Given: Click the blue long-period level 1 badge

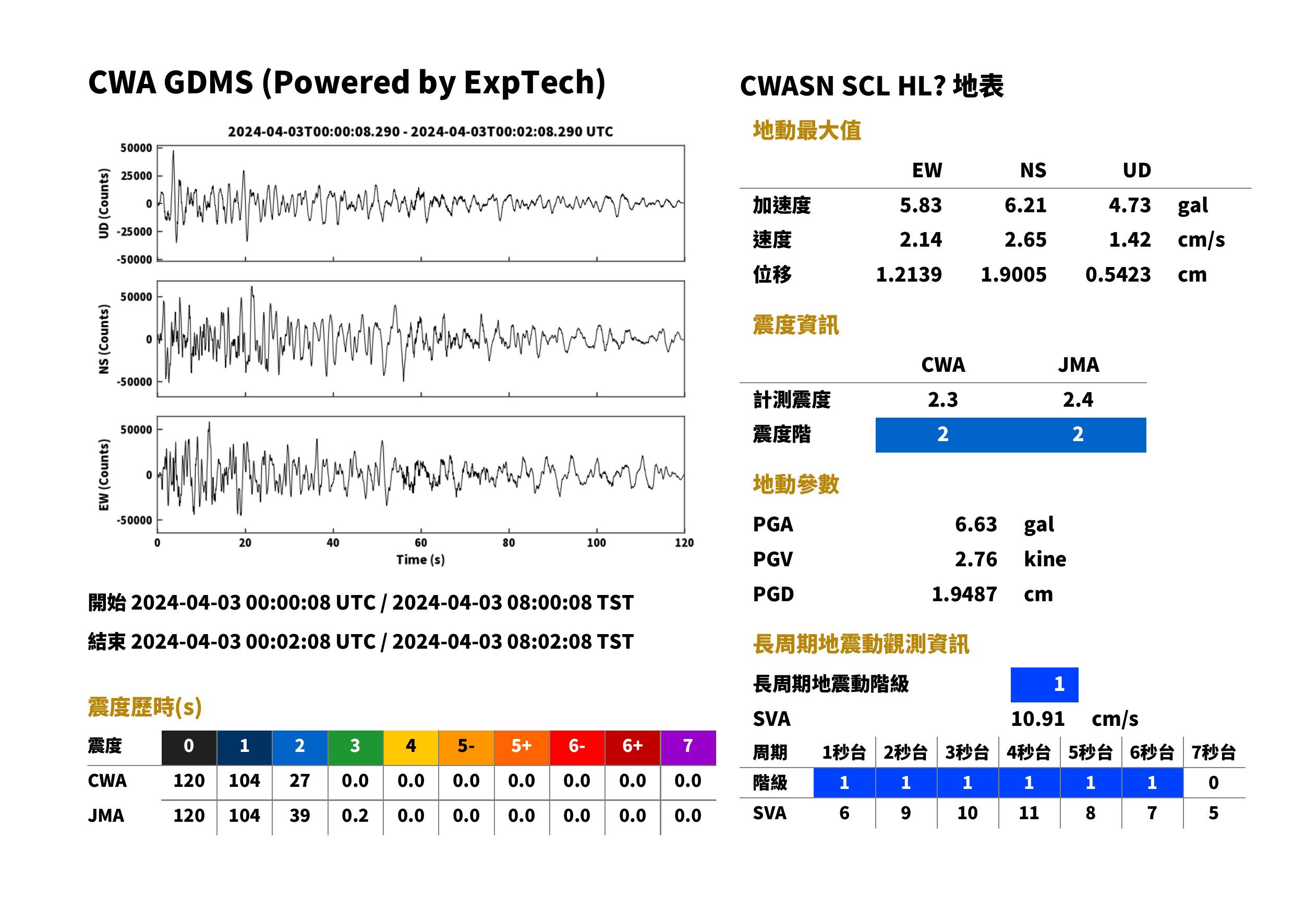Looking at the screenshot, I should click(1044, 685).
